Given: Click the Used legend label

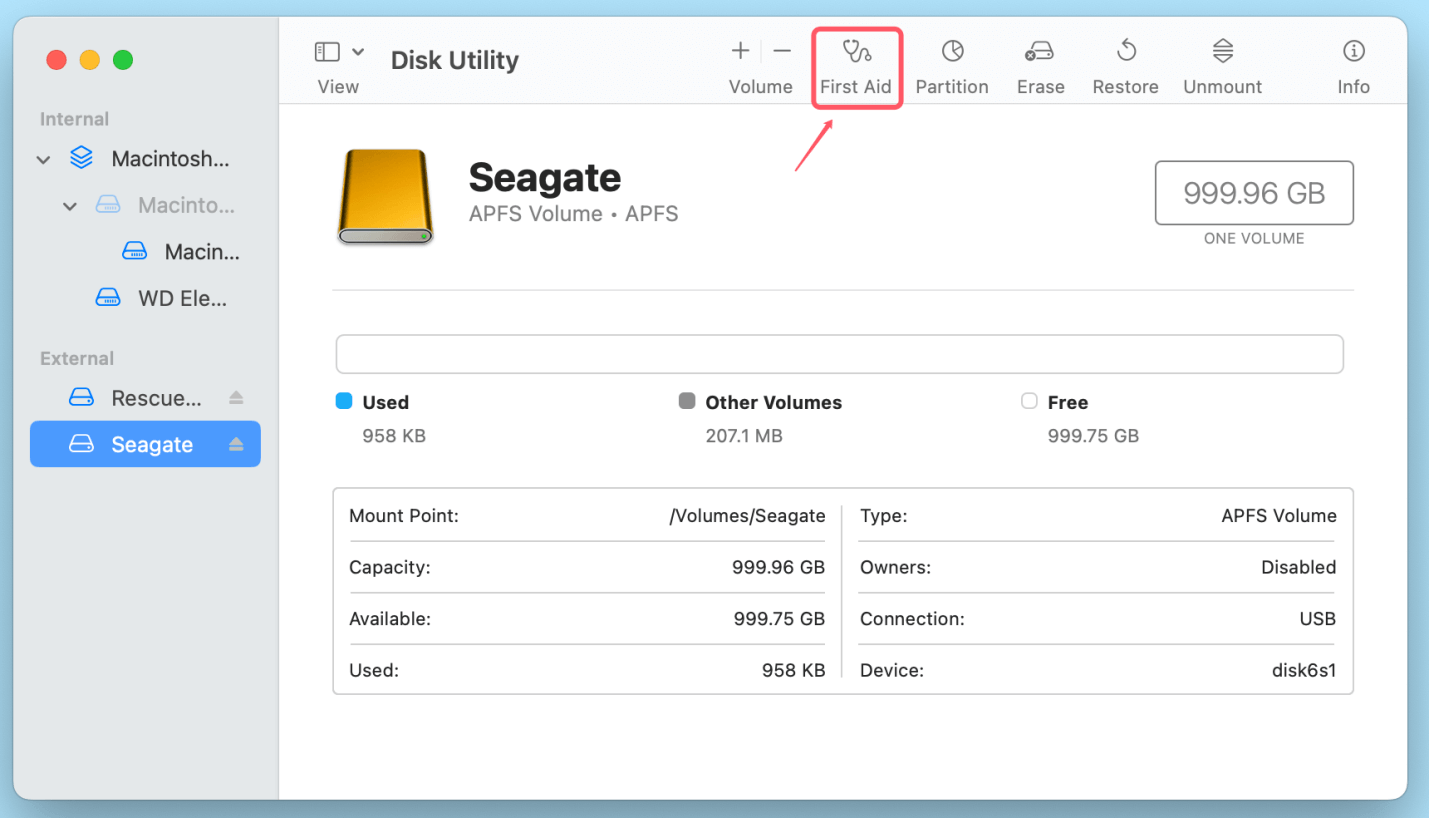Looking at the screenshot, I should pos(386,401).
